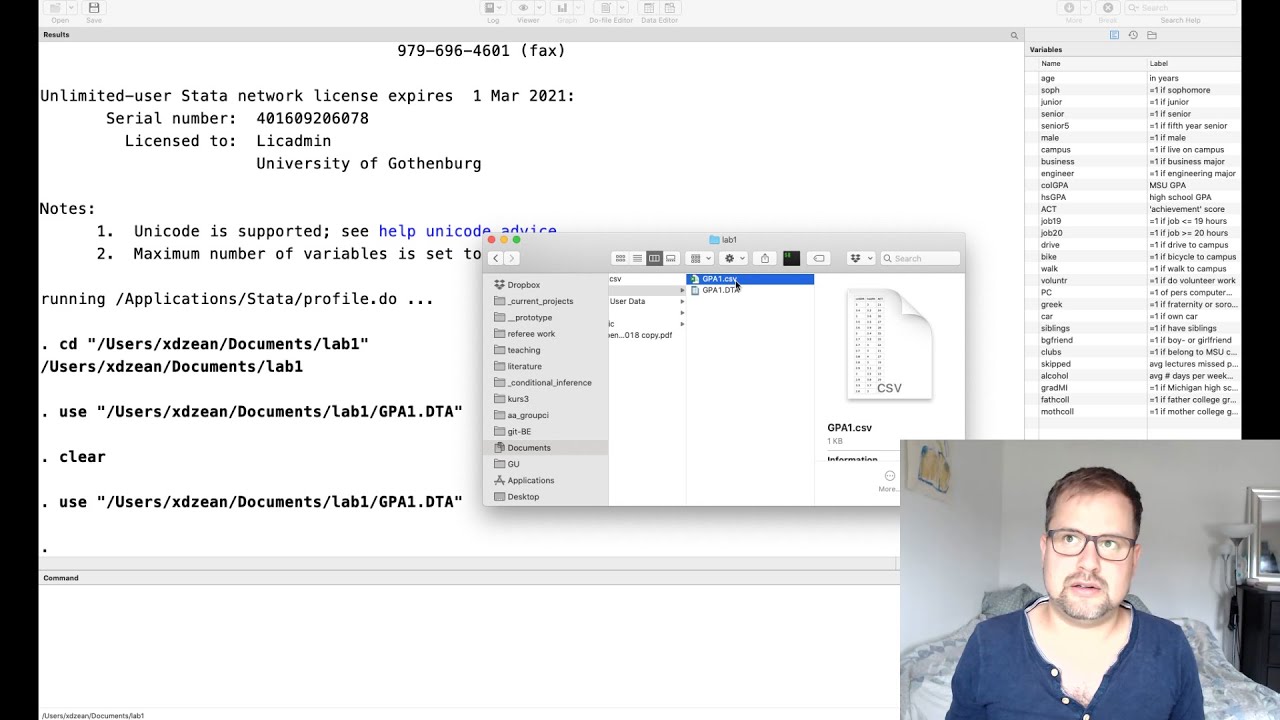
Task: Select git-BE folder in Finder sidebar
Action: tap(519, 431)
